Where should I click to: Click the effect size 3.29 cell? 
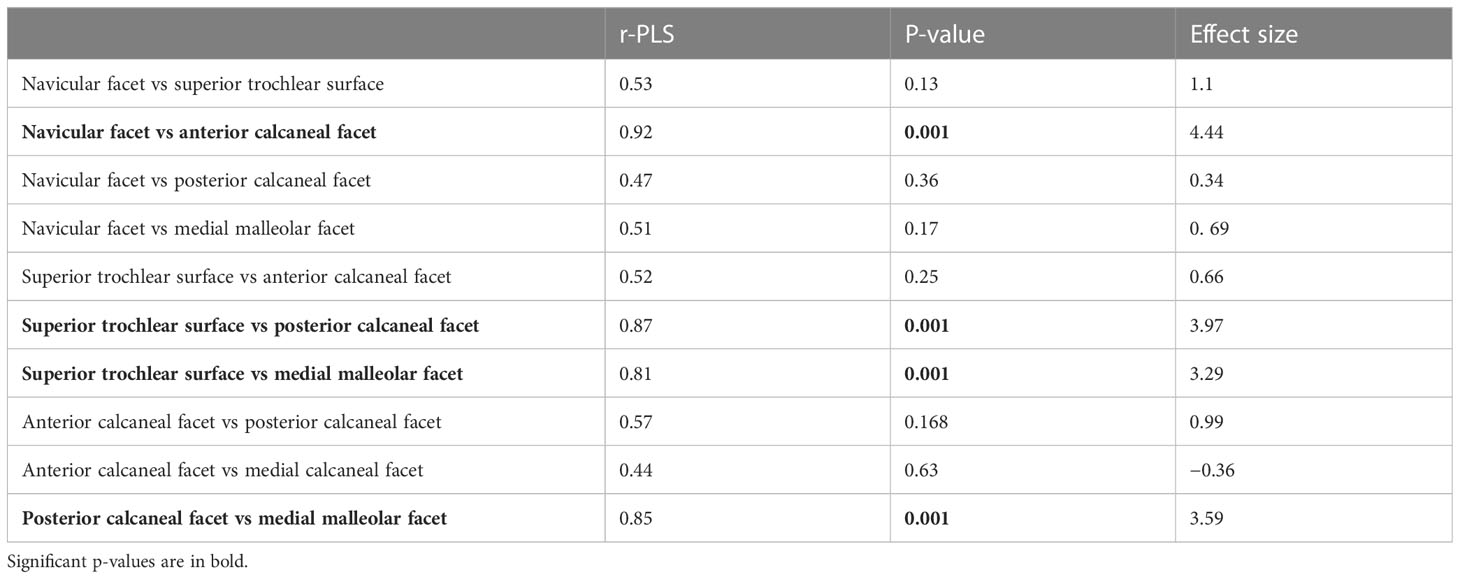point(1204,373)
